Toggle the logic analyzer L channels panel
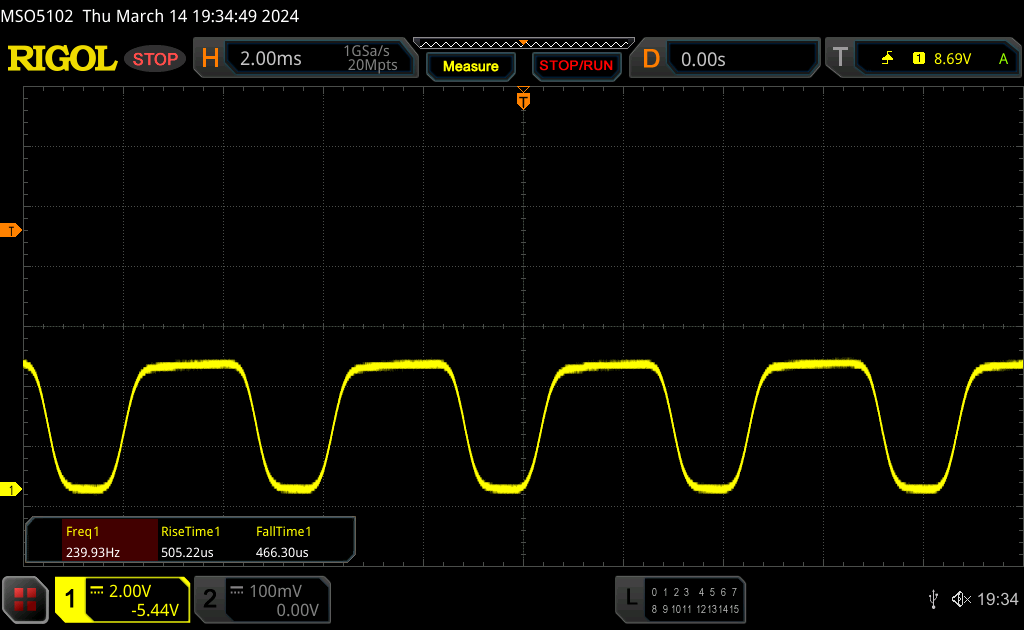 click(x=680, y=599)
